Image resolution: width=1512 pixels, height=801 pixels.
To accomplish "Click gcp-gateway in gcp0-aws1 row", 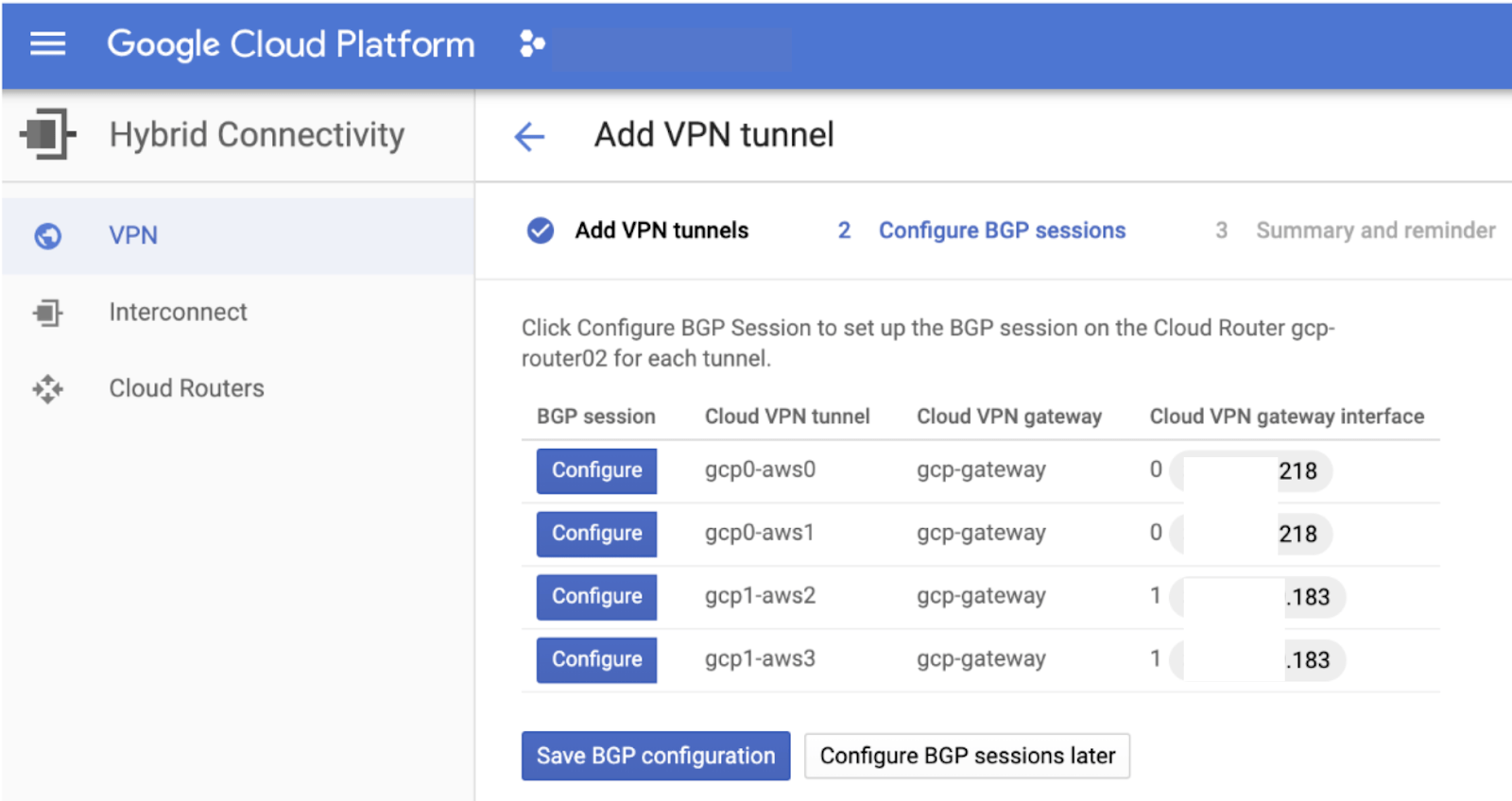I will pyautogui.click(x=981, y=534).
